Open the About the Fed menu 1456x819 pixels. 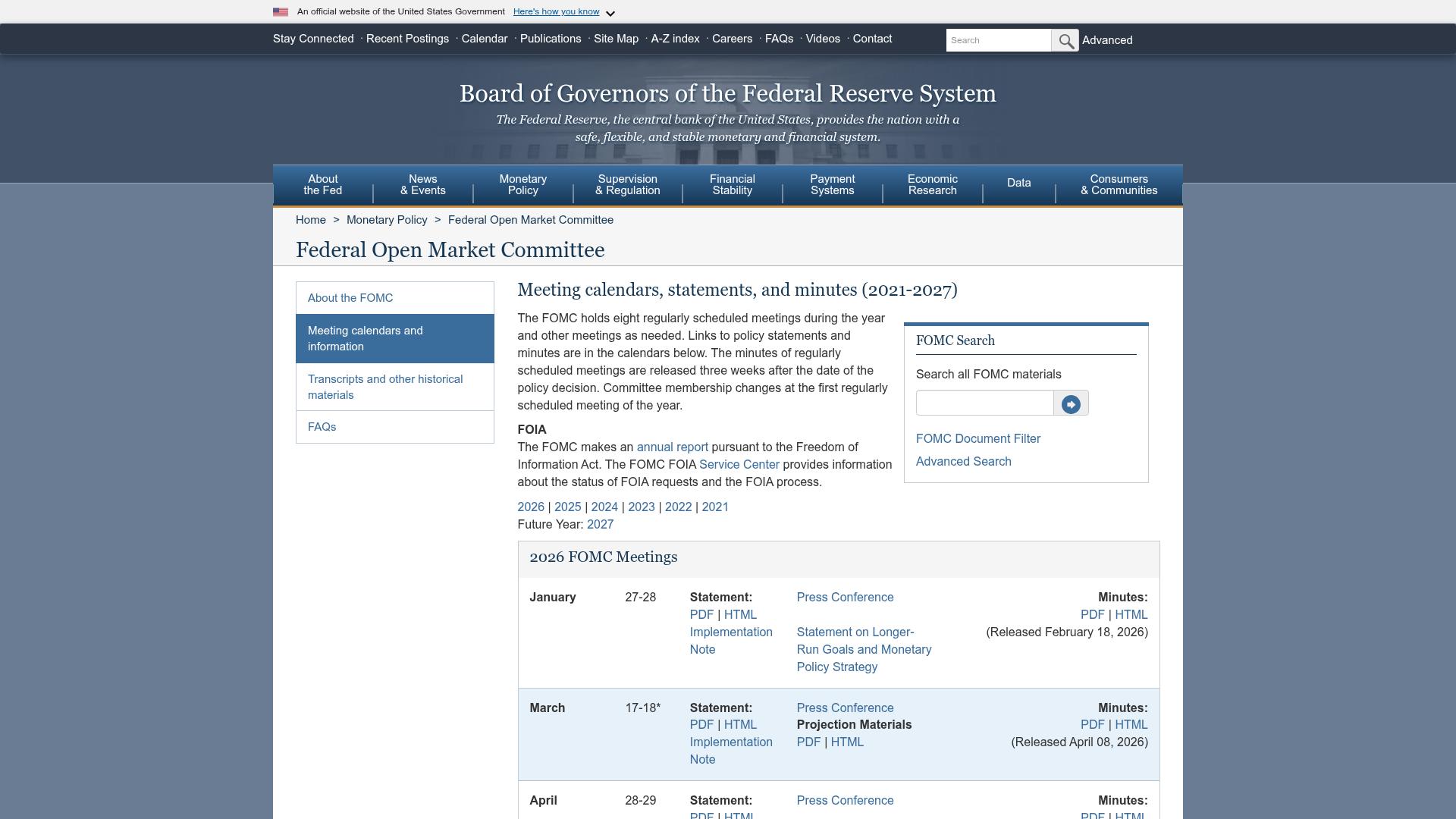tap(323, 185)
